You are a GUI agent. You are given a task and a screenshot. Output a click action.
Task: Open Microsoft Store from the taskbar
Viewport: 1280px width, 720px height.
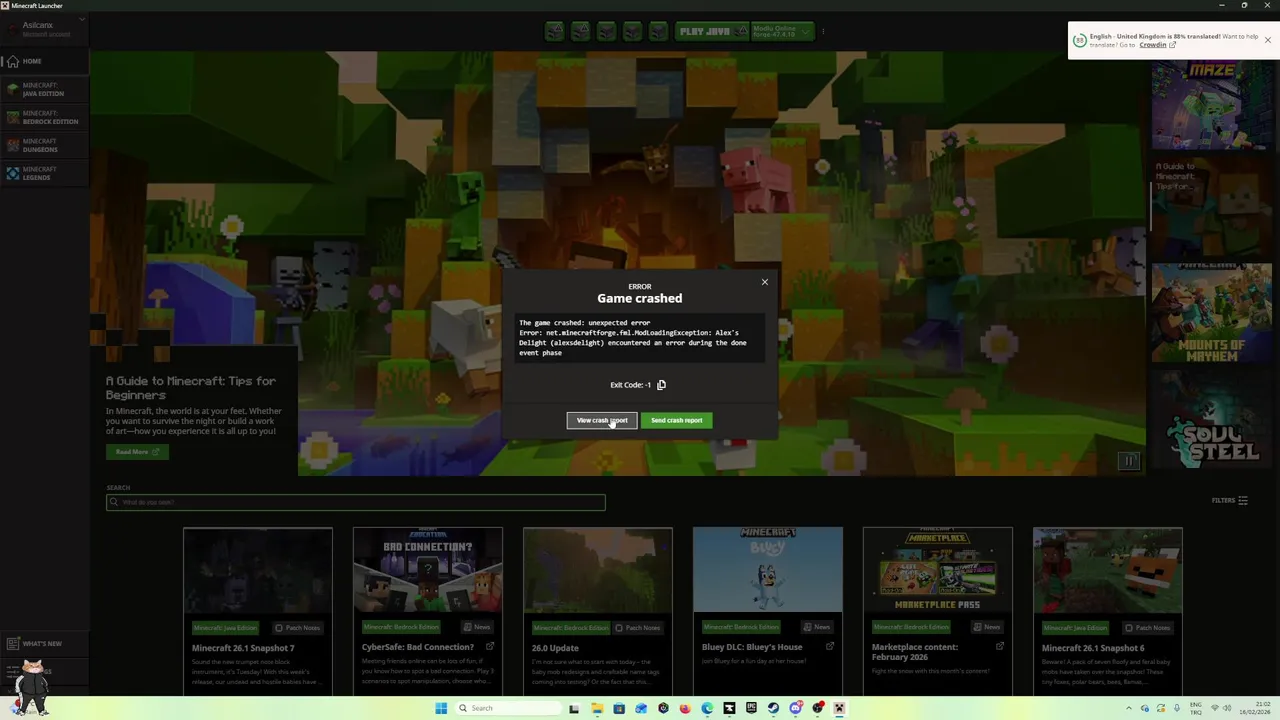click(619, 708)
